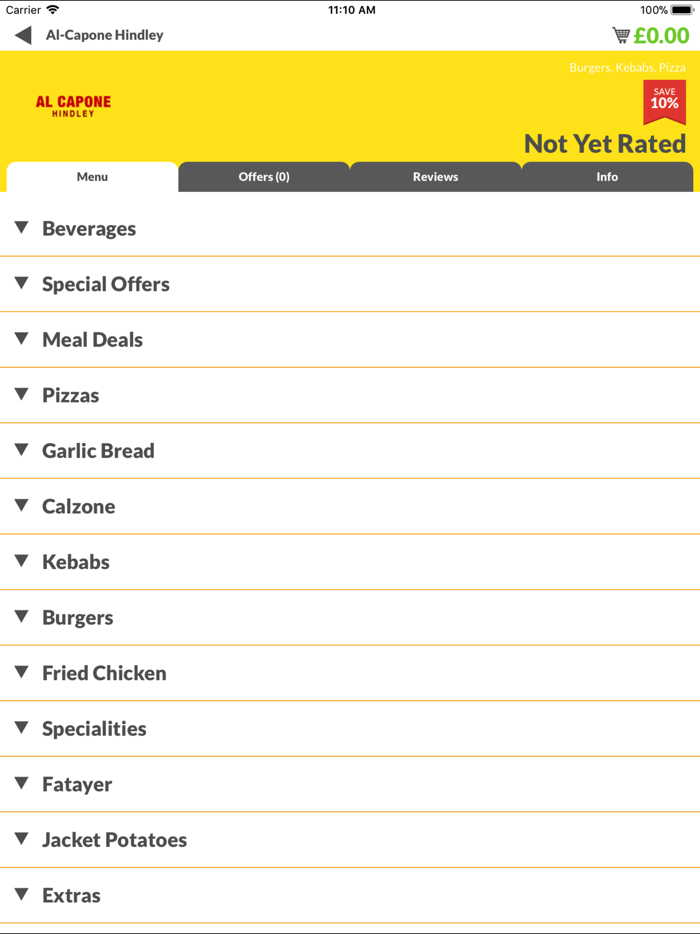This screenshot has height=934, width=700.
Task: Expand the Pizzas category
Action: pos(70,395)
